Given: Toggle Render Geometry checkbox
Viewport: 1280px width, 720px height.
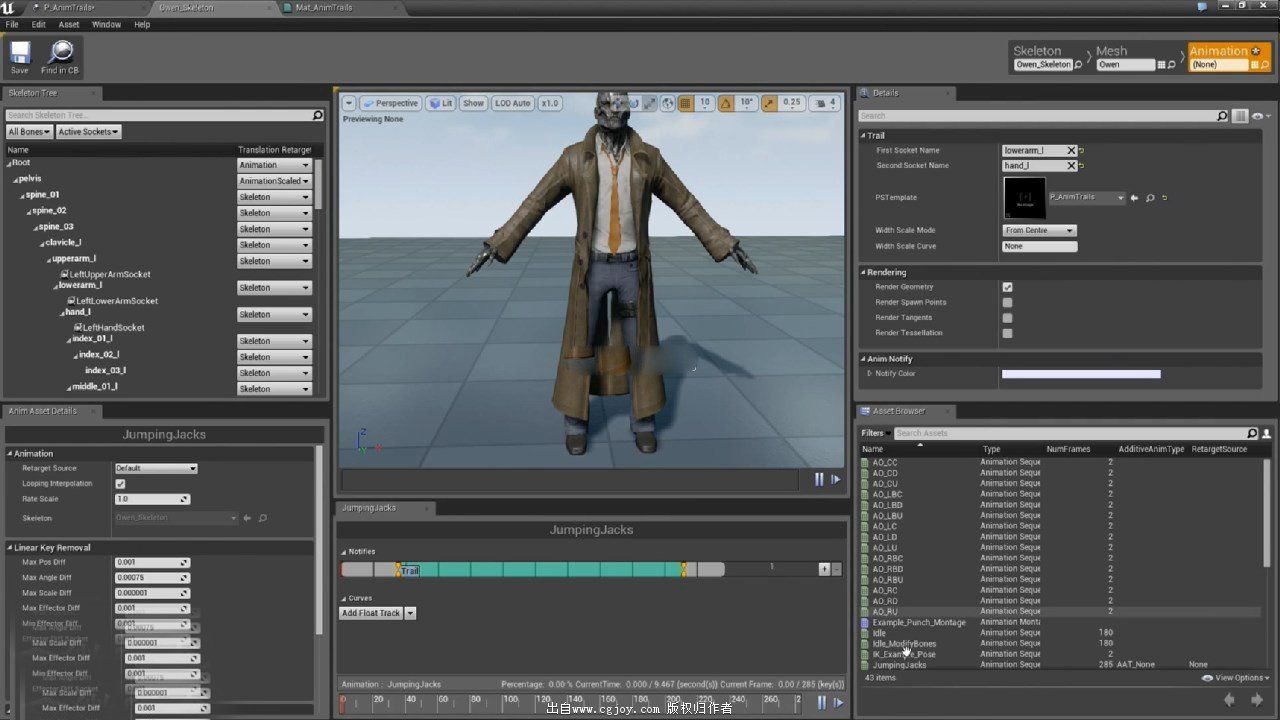Looking at the screenshot, I should pos(1007,287).
